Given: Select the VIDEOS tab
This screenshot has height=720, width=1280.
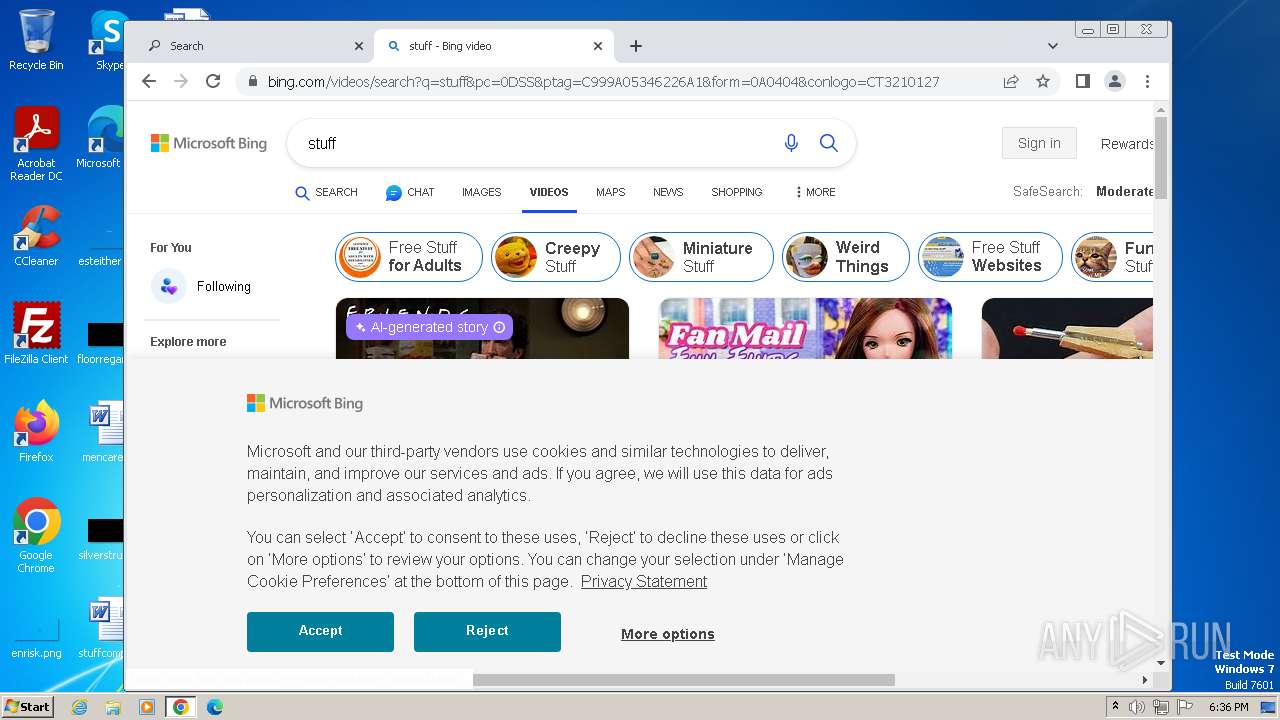Looking at the screenshot, I should [549, 192].
